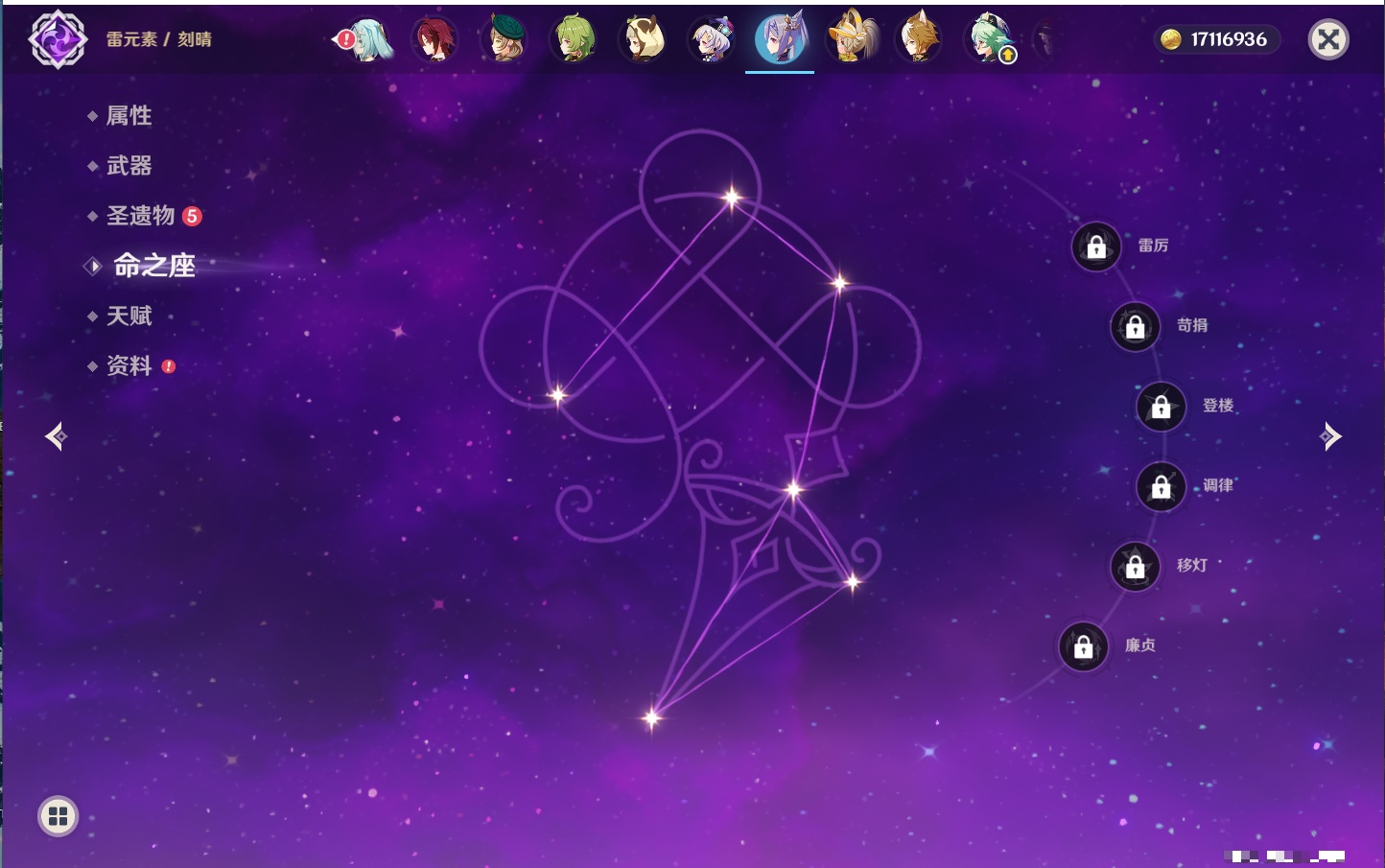Image resolution: width=1385 pixels, height=868 pixels.
Task: Select the green-haired character portrait
Action: pyautogui.click(x=574, y=39)
